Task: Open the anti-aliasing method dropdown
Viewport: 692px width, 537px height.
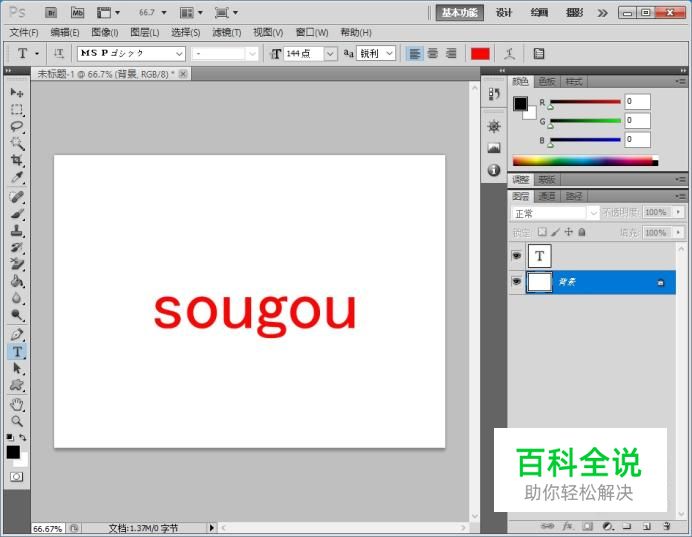Action: (389, 54)
